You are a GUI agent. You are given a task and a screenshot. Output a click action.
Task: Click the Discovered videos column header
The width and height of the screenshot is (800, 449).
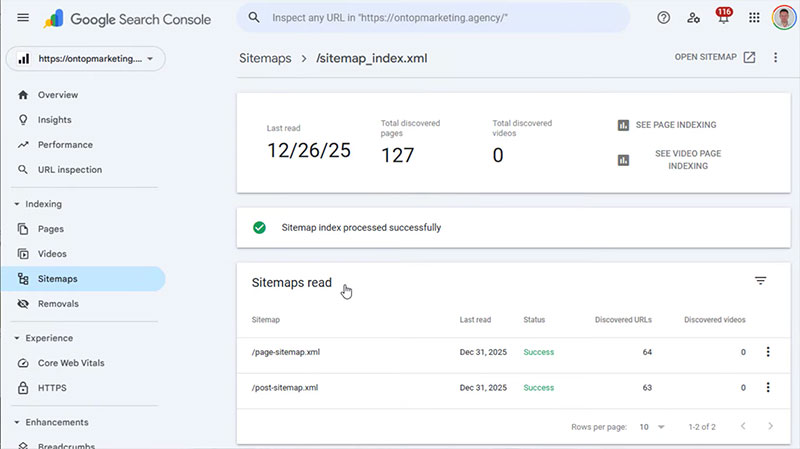[x=715, y=320]
